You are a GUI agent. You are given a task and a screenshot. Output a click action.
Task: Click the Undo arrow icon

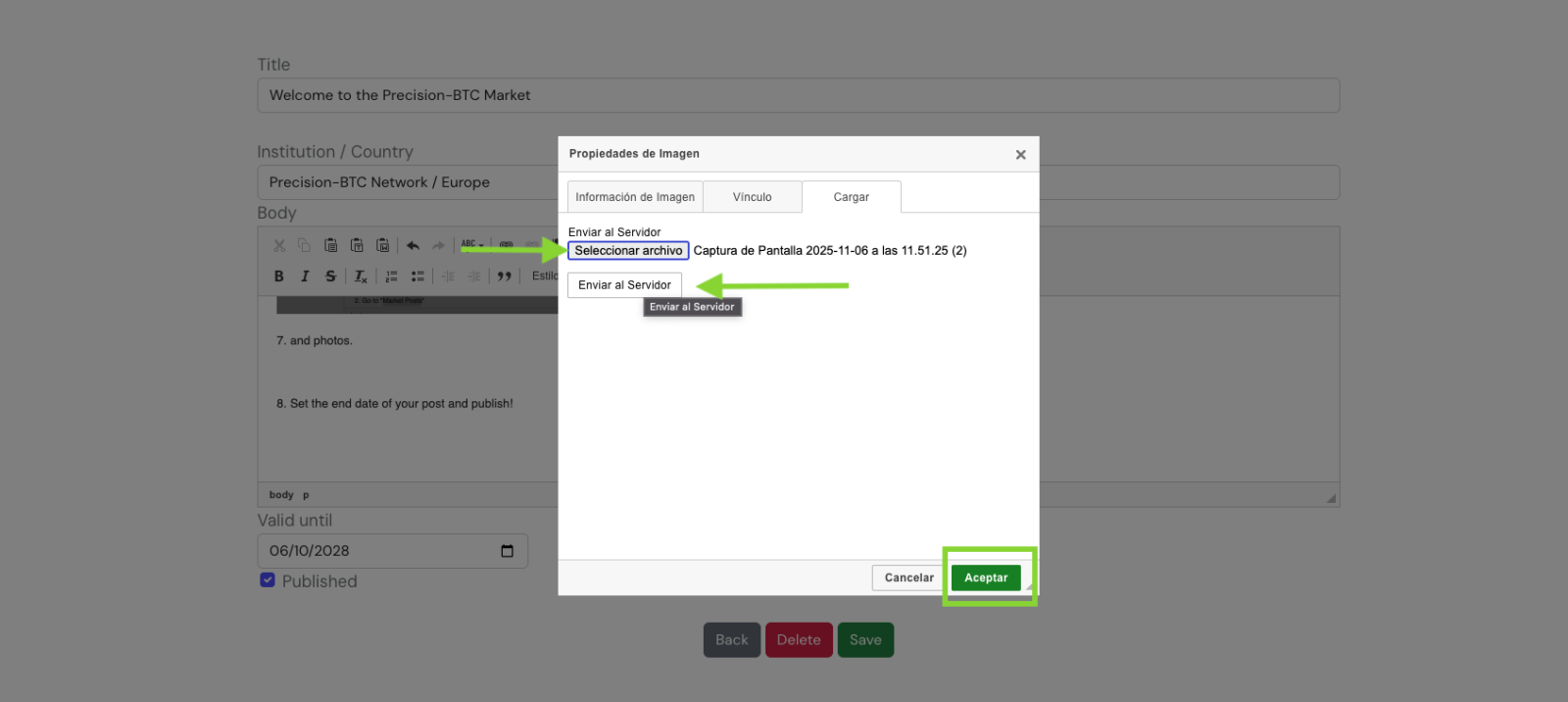click(413, 245)
